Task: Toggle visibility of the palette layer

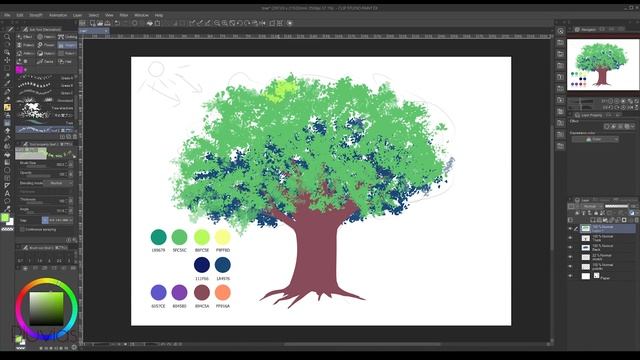Action: [x=570, y=267]
